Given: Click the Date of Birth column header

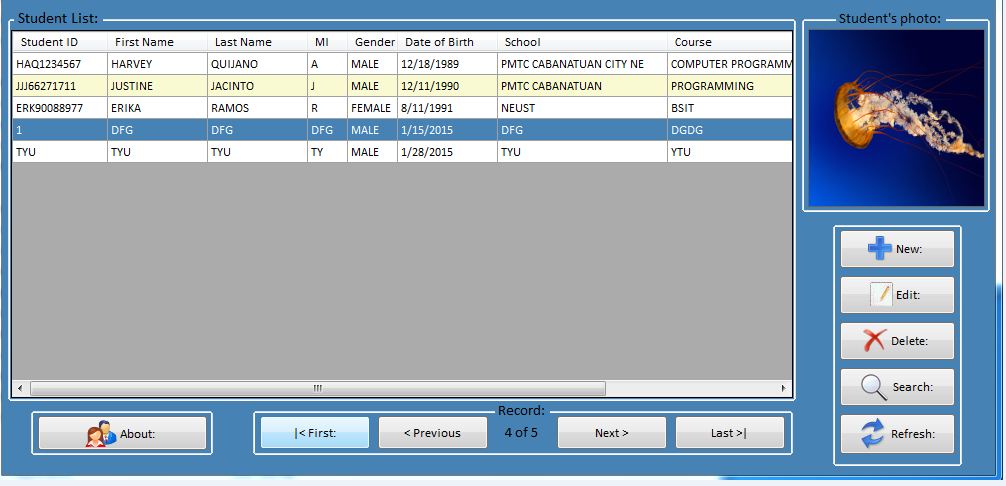Looking at the screenshot, I should click(x=438, y=42).
